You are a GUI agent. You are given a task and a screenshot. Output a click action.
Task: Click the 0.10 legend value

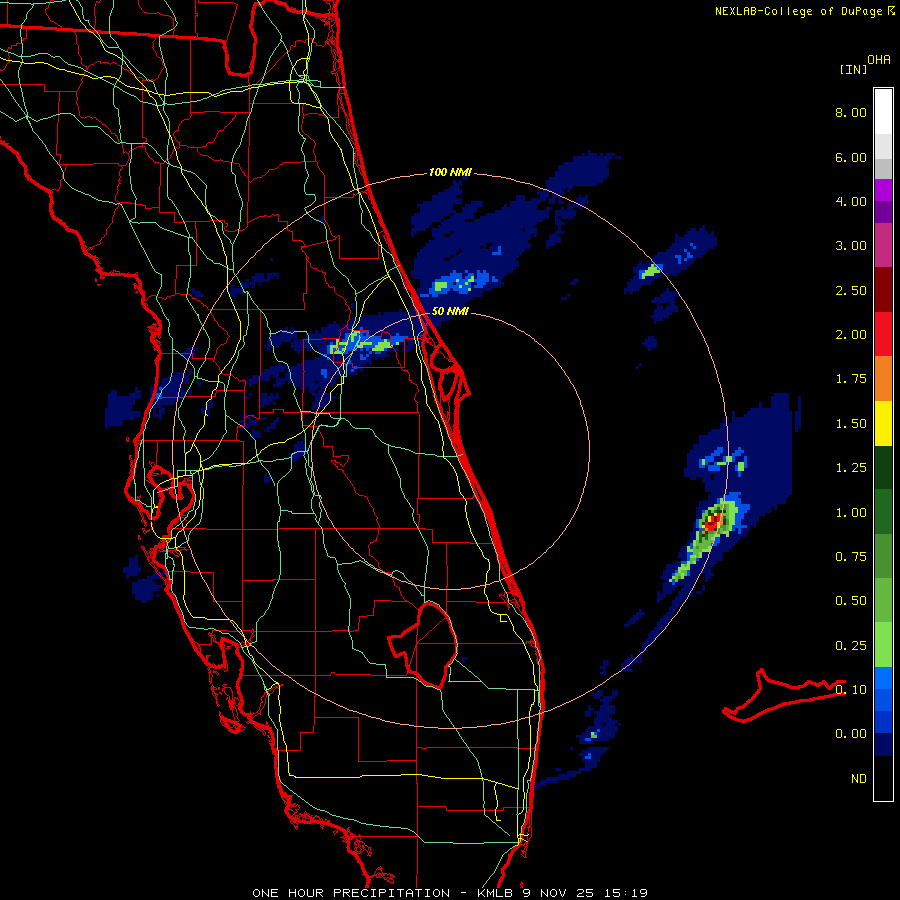(851, 690)
